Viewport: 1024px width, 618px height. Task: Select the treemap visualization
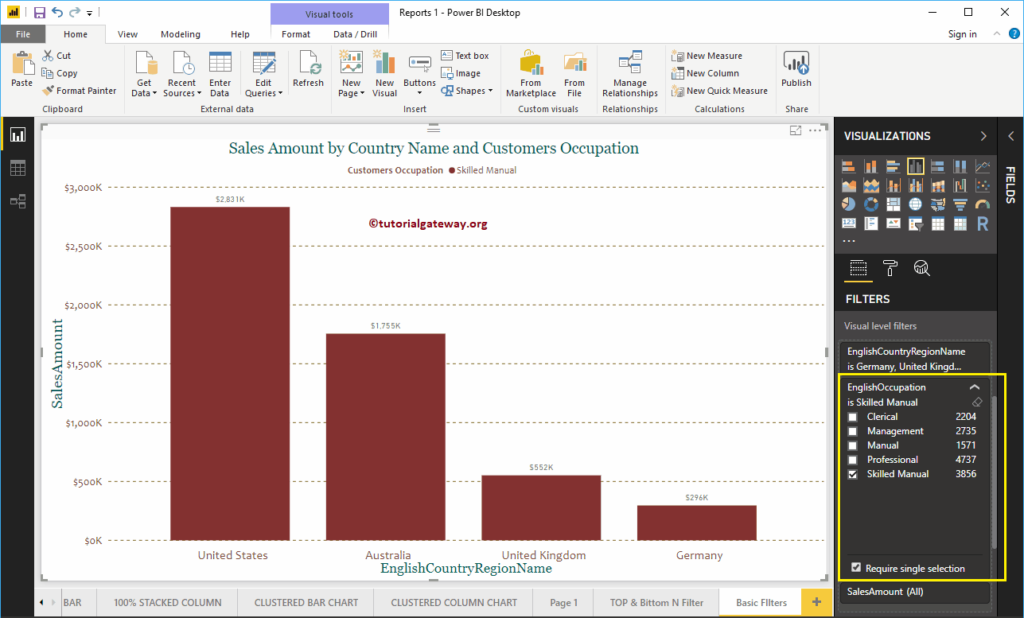pyautogui.click(x=893, y=204)
